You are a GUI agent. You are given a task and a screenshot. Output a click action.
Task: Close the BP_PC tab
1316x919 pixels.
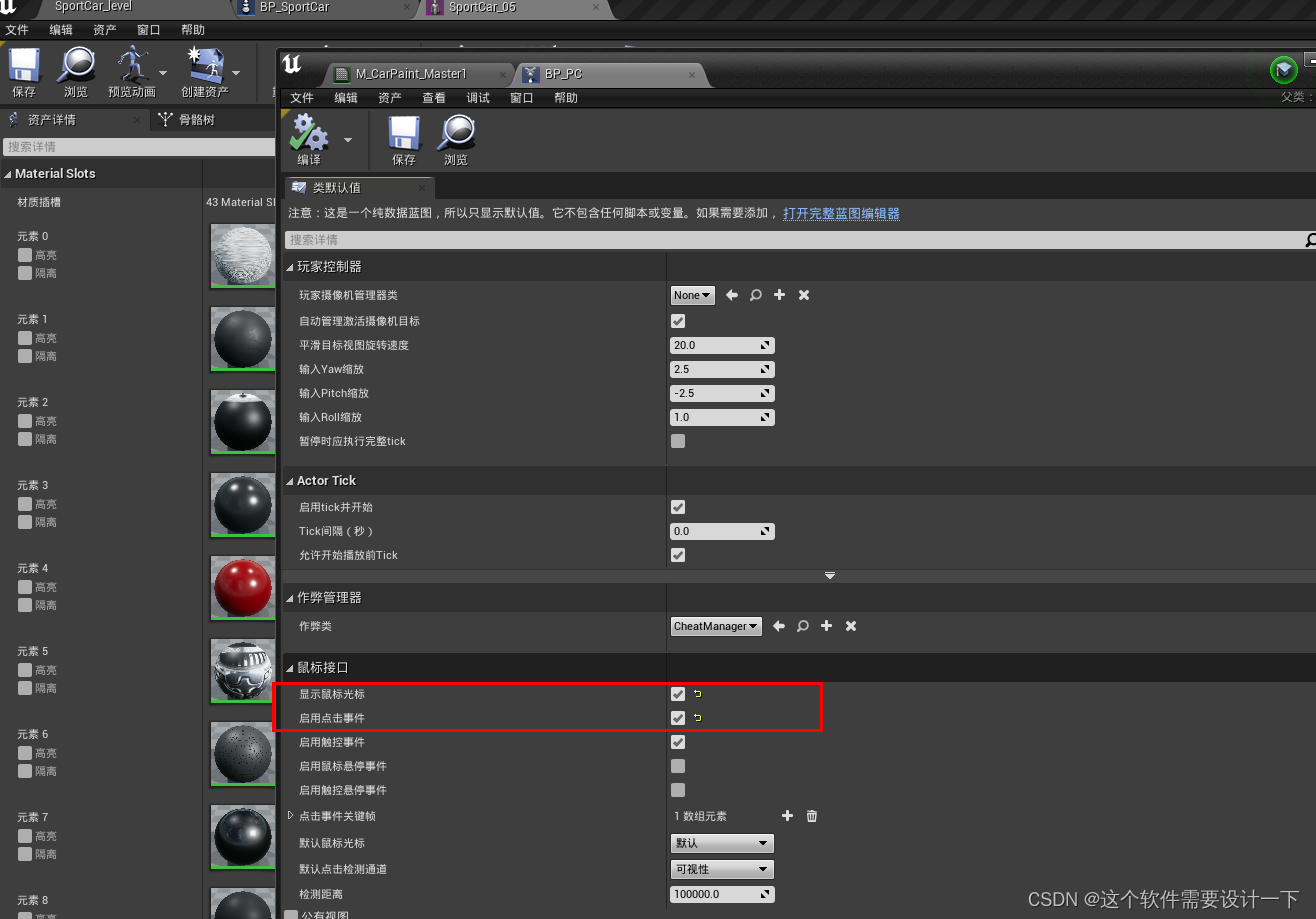click(x=692, y=74)
